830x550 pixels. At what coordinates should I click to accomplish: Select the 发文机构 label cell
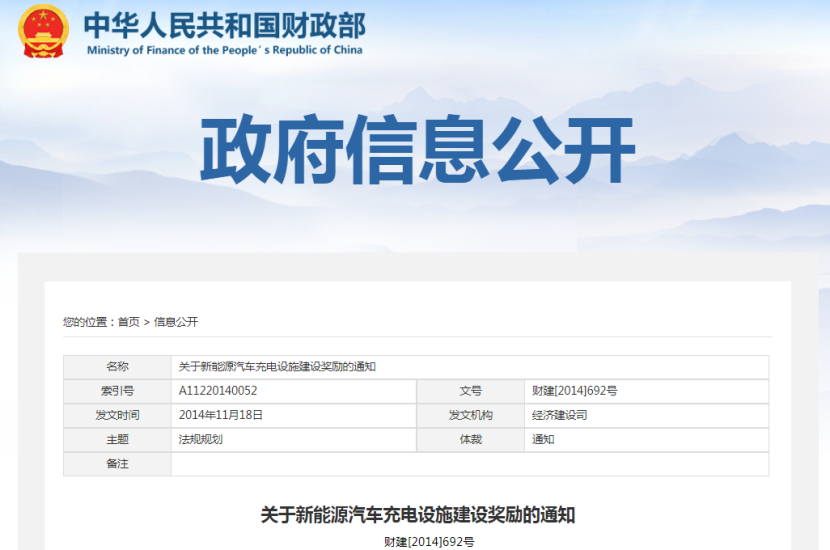(x=471, y=416)
